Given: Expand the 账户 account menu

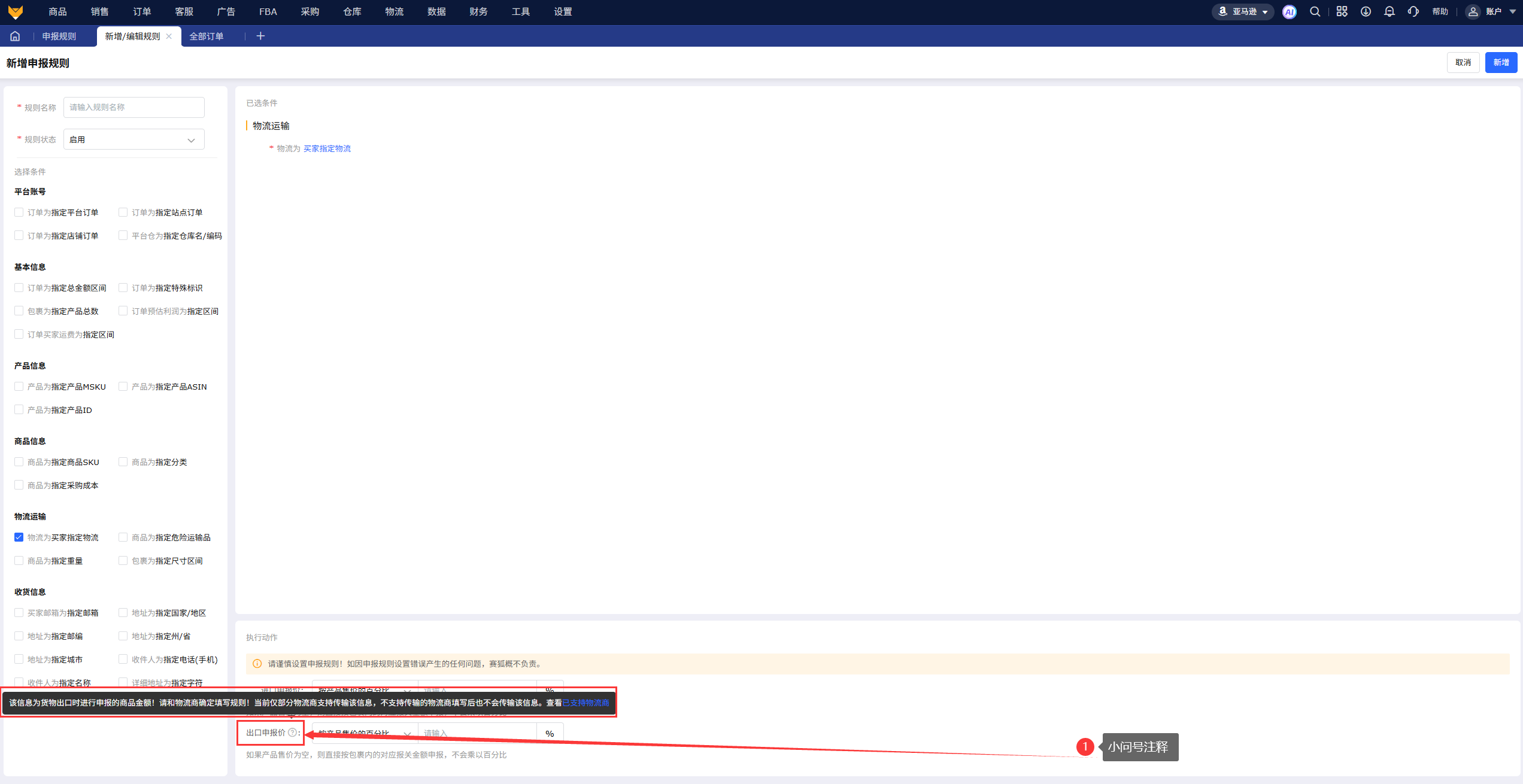Looking at the screenshot, I should (1493, 12).
